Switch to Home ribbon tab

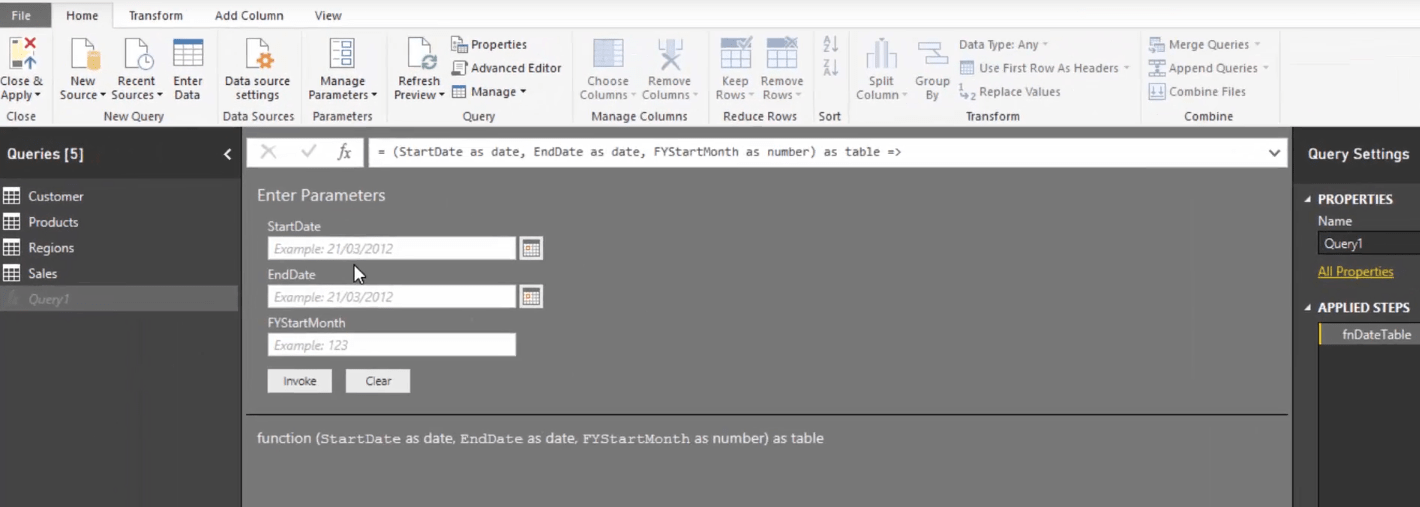pos(82,15)
